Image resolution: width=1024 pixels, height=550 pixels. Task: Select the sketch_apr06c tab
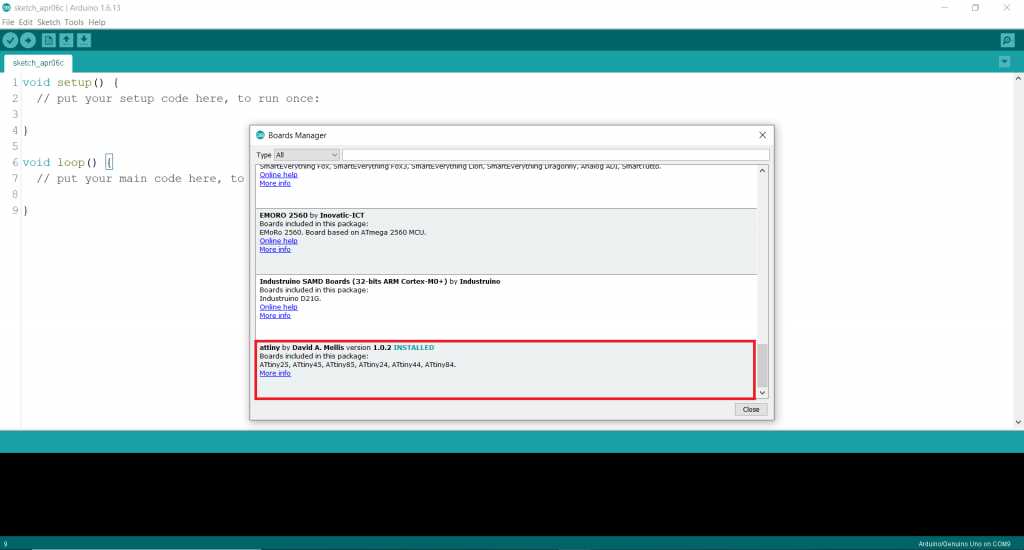click(38, 63)
